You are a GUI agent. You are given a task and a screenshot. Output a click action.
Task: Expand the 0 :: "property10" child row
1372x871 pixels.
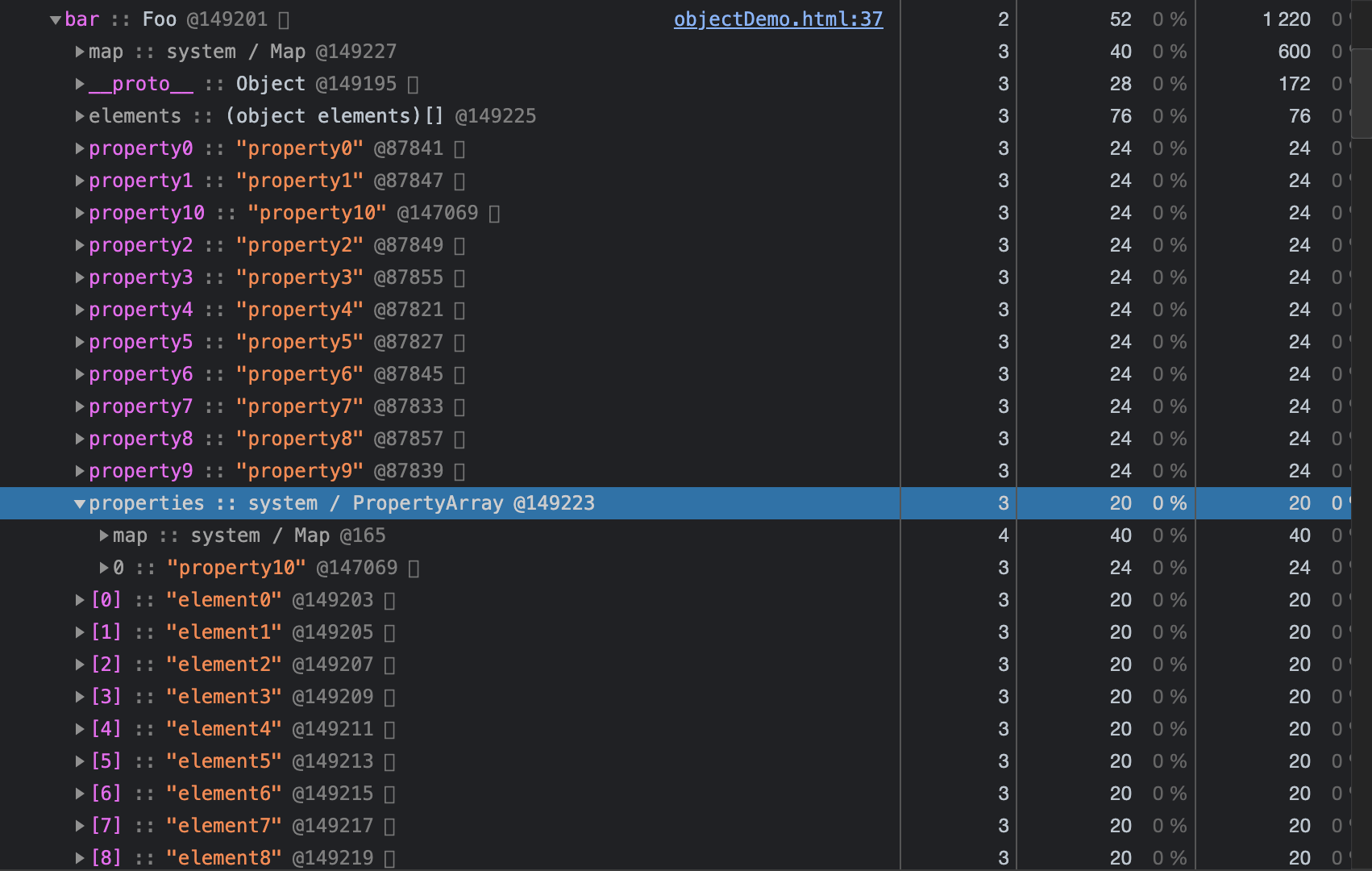104,568
